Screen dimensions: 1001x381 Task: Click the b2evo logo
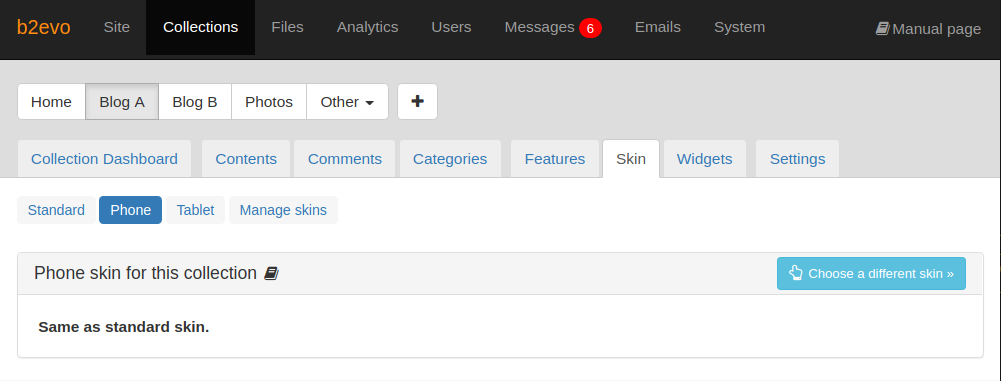43,27
